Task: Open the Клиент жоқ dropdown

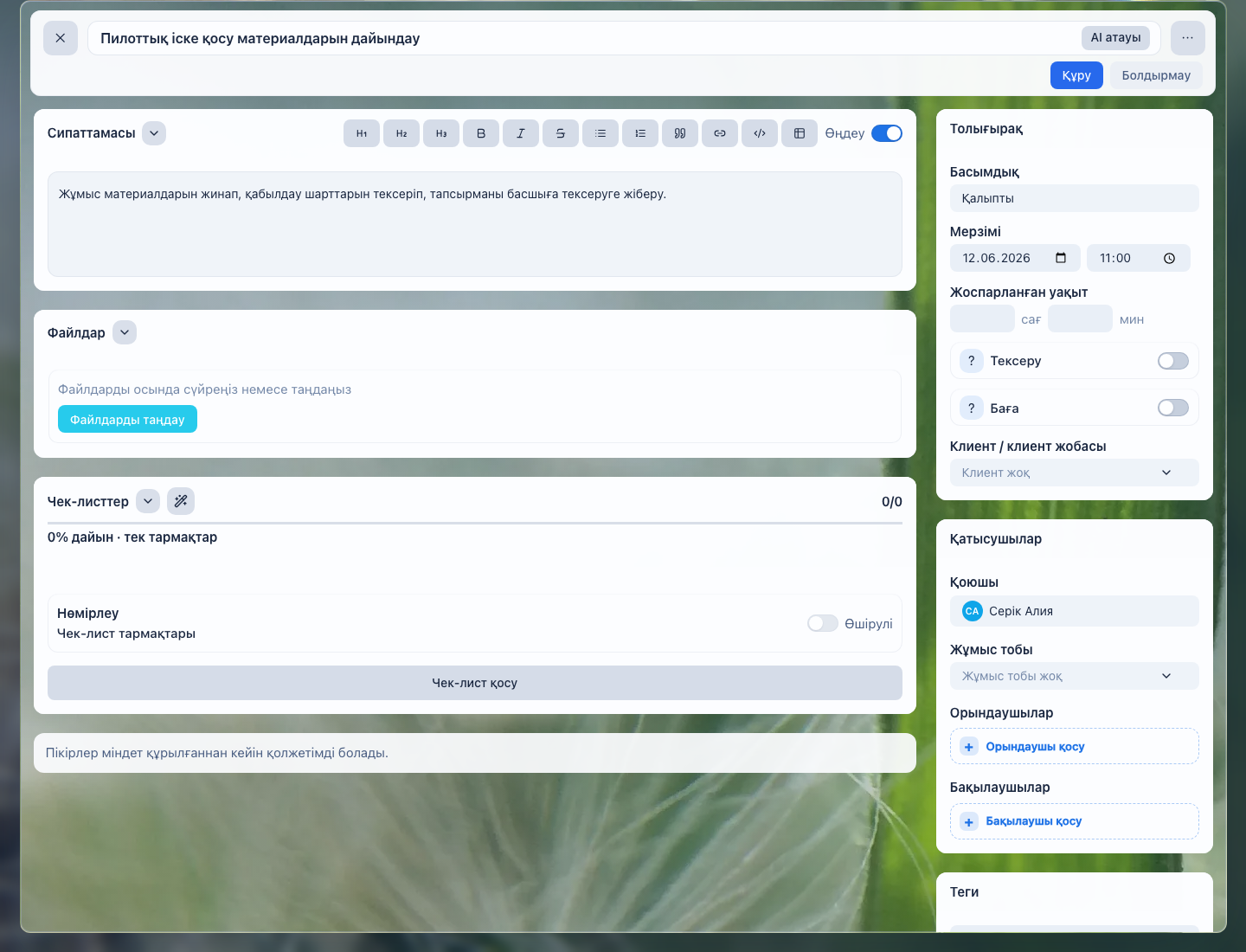Action: pos(1075,473)
